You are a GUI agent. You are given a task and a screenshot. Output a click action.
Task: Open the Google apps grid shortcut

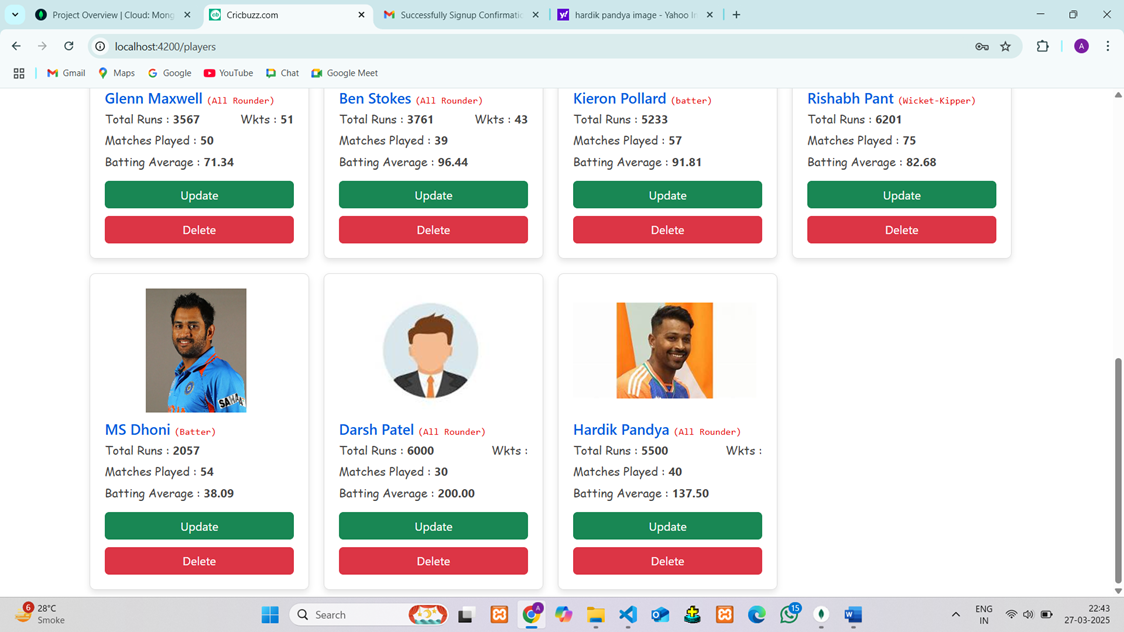[19, 73]
